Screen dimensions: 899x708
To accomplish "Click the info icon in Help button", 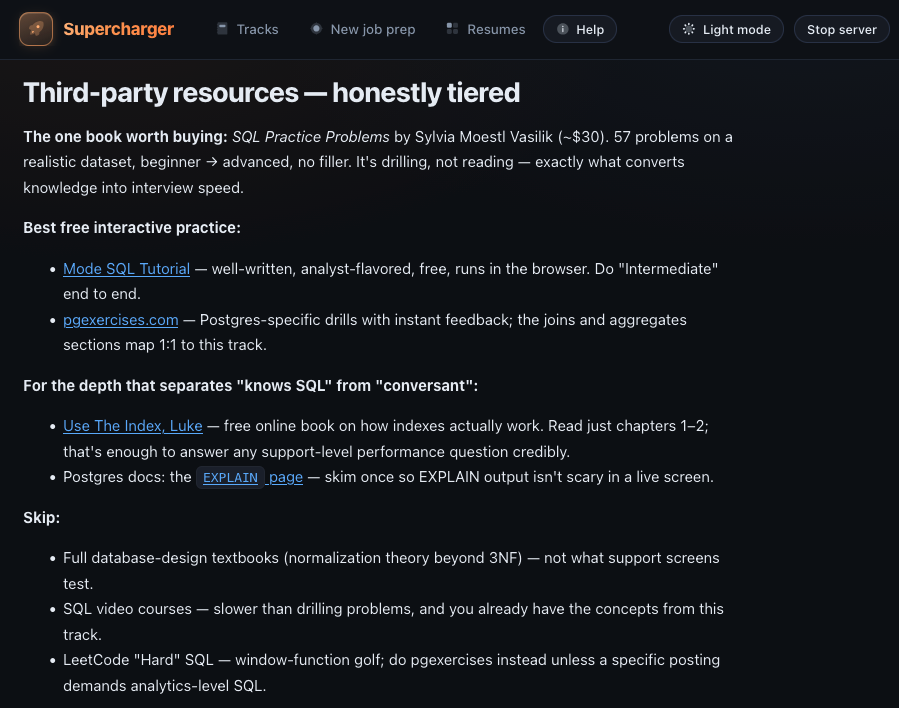I will [x=563, y=29].
